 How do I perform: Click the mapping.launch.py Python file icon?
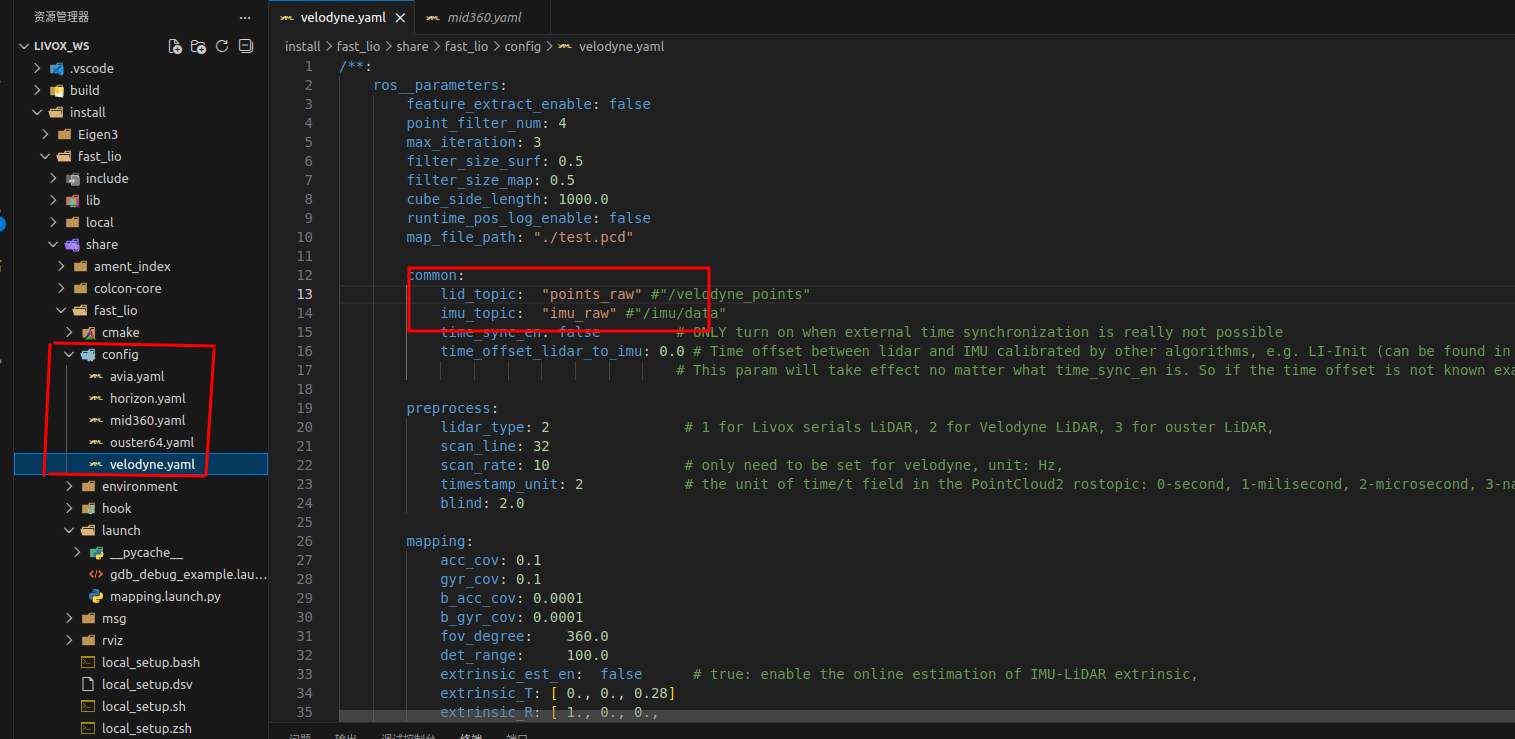96,596
